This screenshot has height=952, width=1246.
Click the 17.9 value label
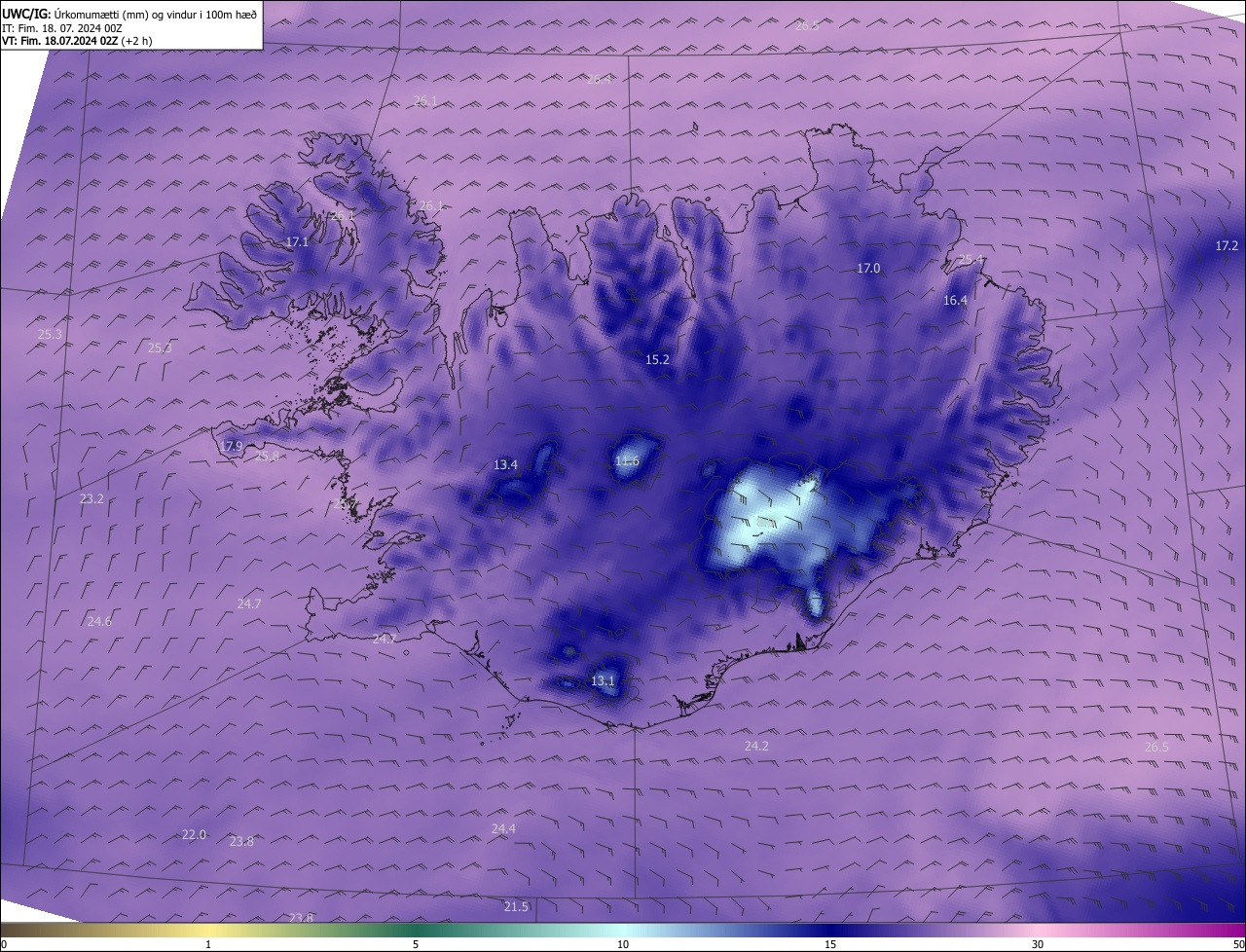coord(232,446)
